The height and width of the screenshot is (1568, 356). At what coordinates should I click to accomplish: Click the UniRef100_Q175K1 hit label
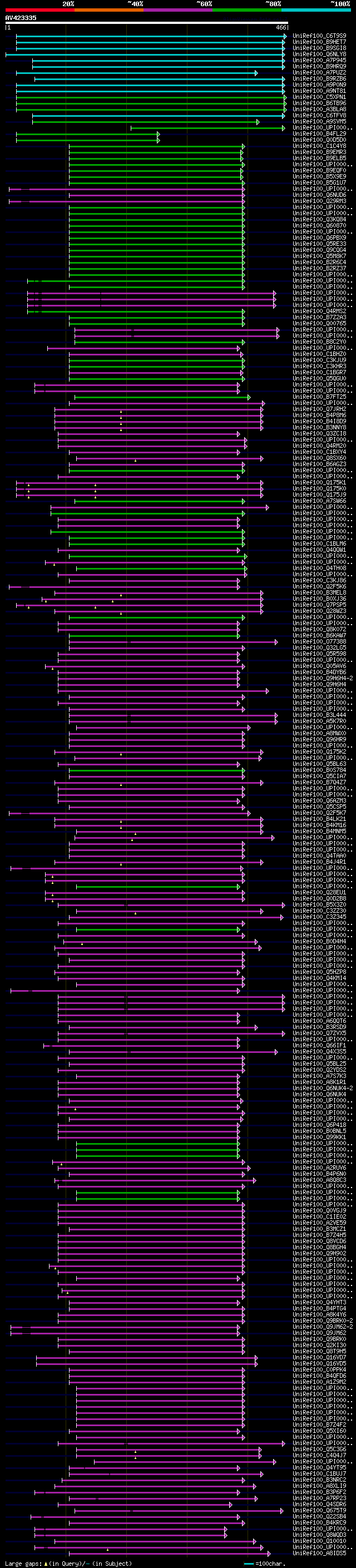[319, 483]
